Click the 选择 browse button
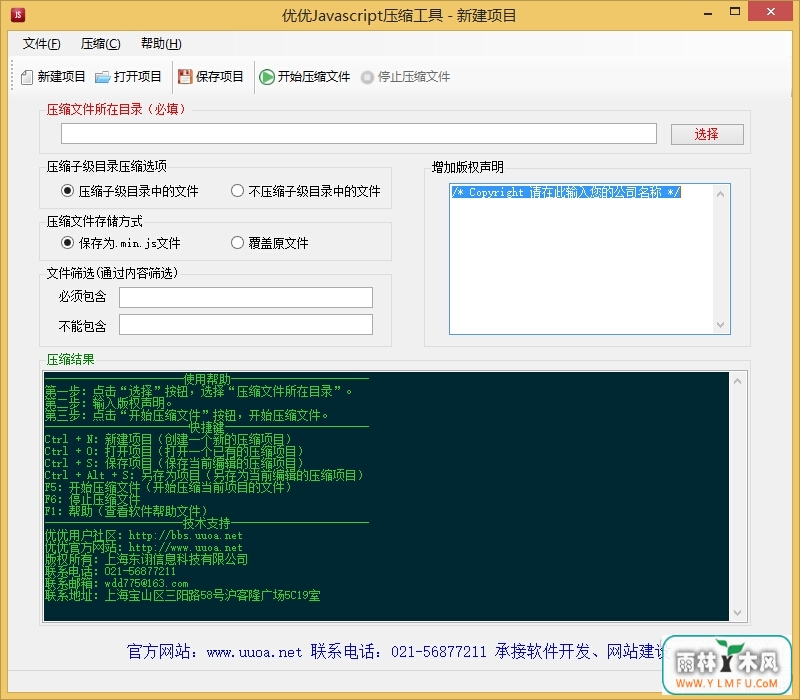Image resolution: width=800 pixels, height=700 pixels. click(x=707, y=134)
